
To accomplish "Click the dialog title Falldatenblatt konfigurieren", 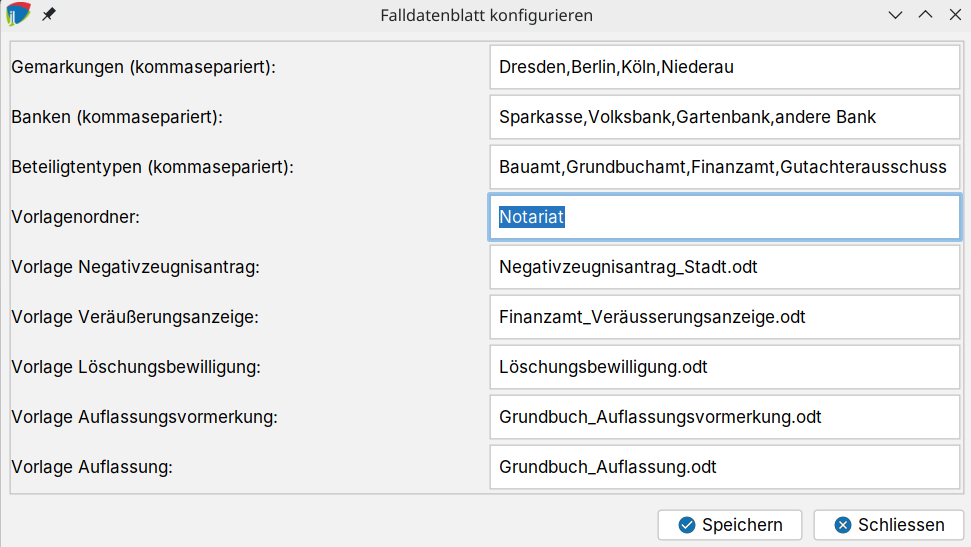I will [x=486, y=15].
